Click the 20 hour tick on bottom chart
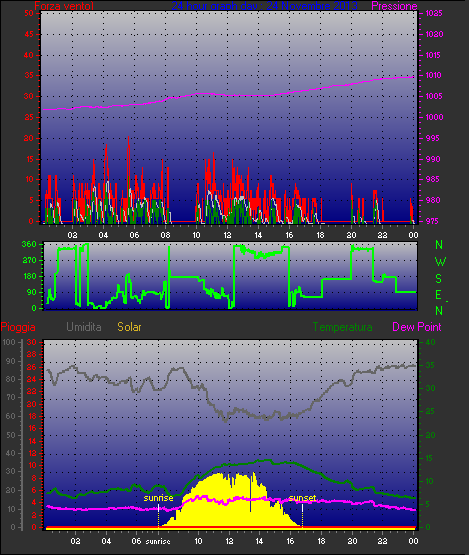The width and height of the screenshot is (469, 555). click(352, 541)
